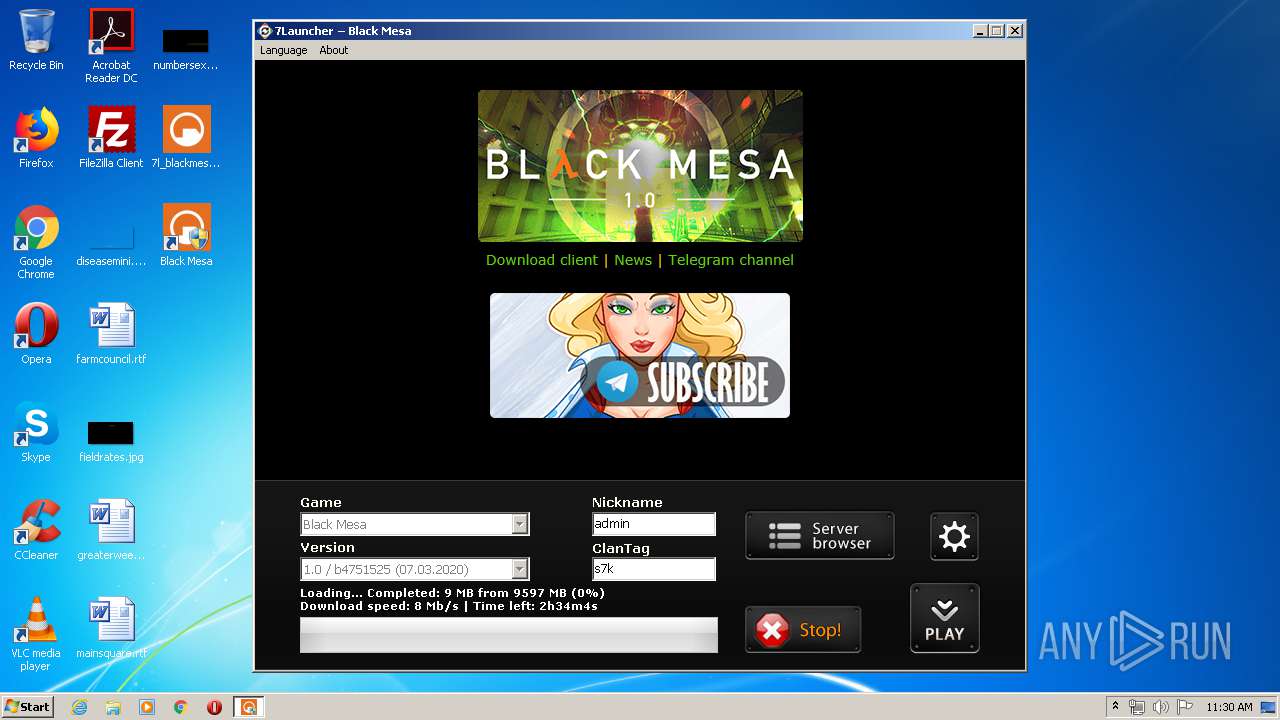Open the Server browser
Viewport: 1280px width, 720px height.
pos(820,536)
